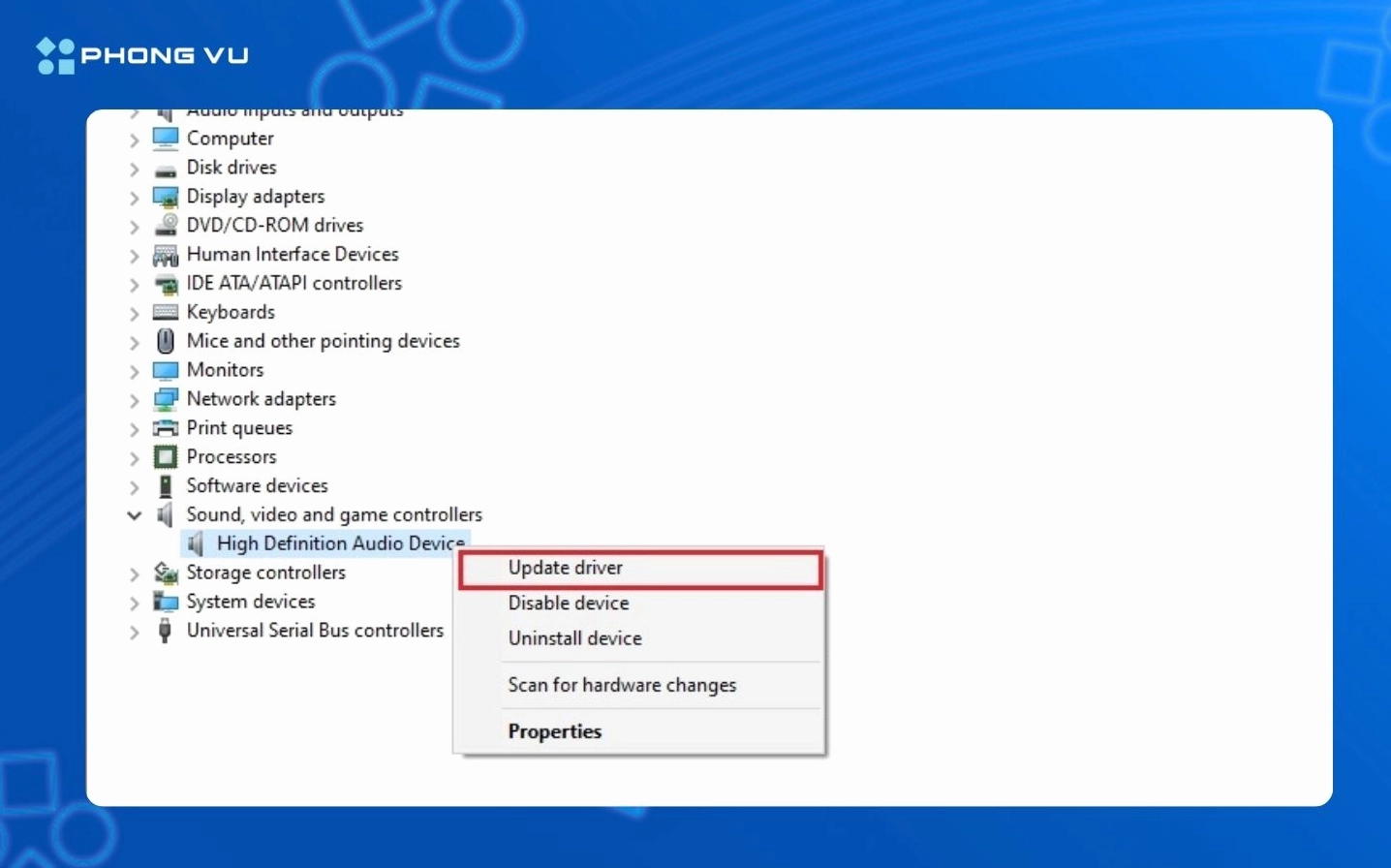Click the Storage controllers icon
This screenshot has width=1391, height=868.
166,573
